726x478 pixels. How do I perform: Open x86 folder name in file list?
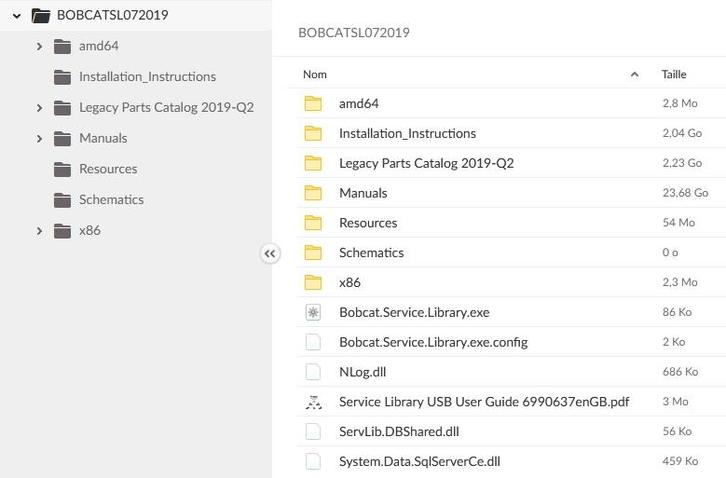click(x=350, y=282)
